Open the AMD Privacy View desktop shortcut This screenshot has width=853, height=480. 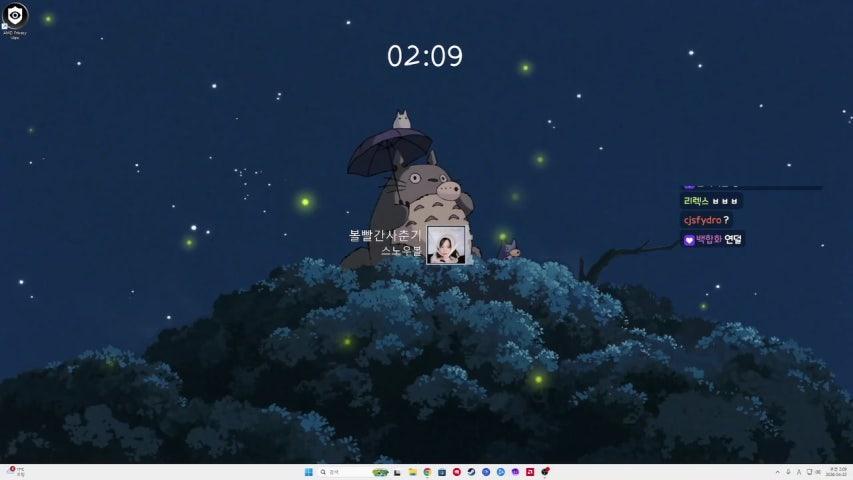[x=15, y=21]
